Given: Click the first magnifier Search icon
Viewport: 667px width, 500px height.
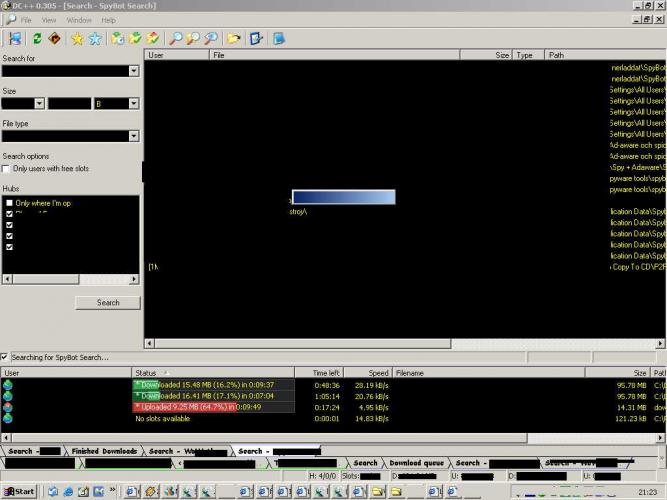Looking at the screenshot, I should click(174, 38).
